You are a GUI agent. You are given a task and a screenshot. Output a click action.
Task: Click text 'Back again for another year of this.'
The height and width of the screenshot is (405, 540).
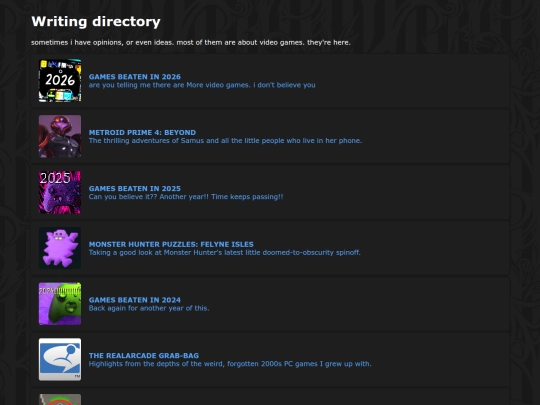149,308
